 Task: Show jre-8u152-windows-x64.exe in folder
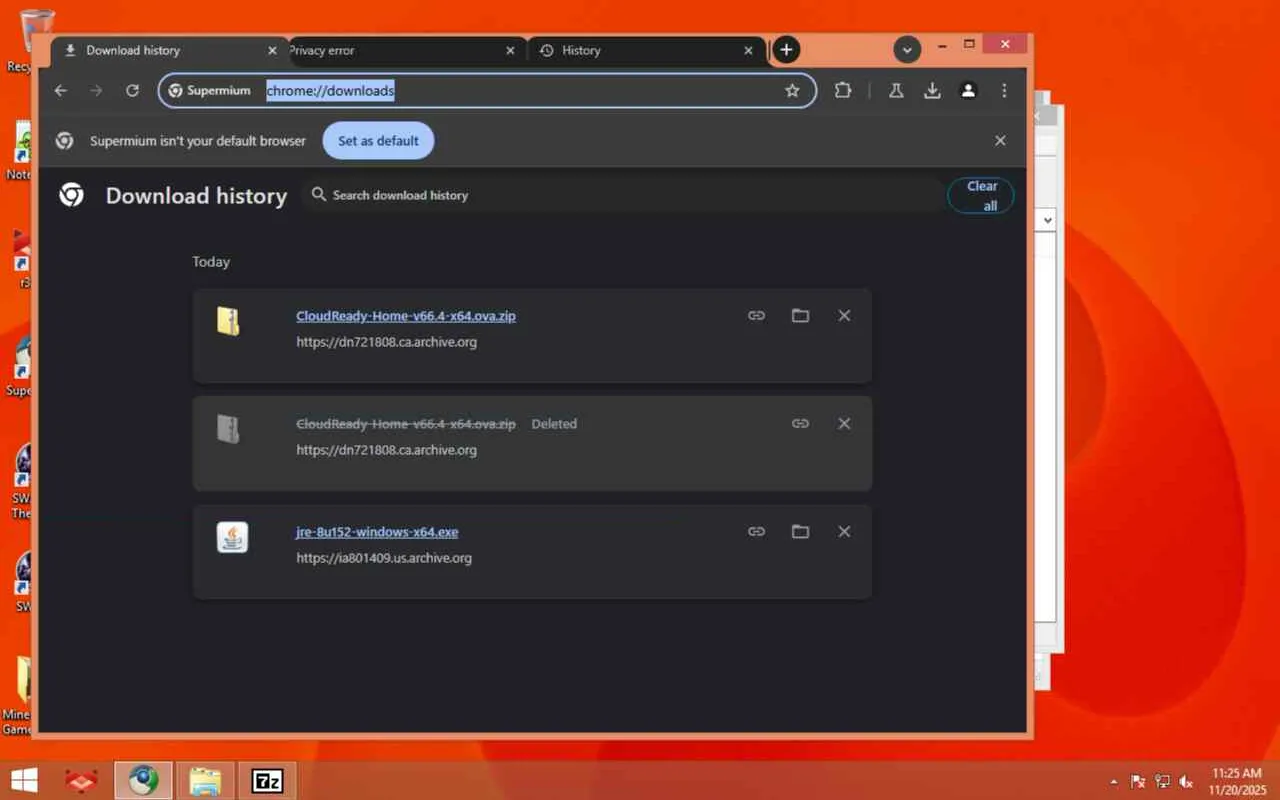tap(800, 532)
